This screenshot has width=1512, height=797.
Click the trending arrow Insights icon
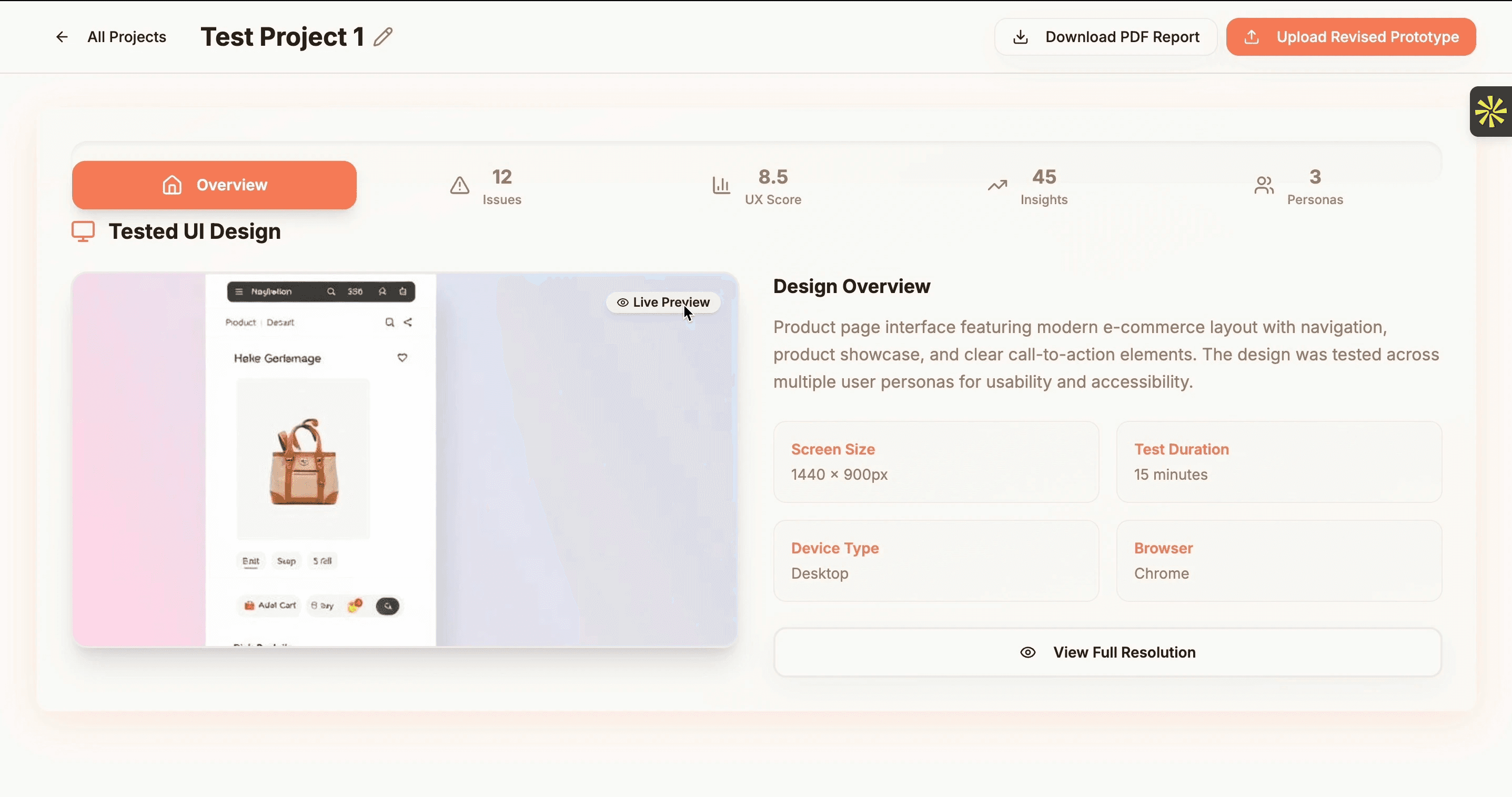point(997,186)
